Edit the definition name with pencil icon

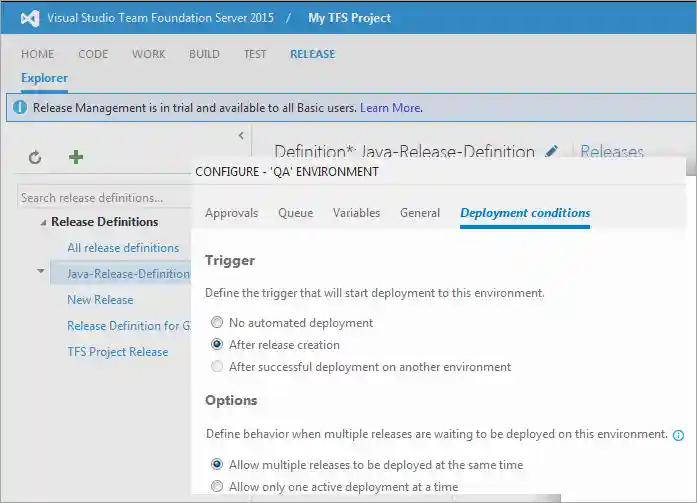(x=551, y=151)
